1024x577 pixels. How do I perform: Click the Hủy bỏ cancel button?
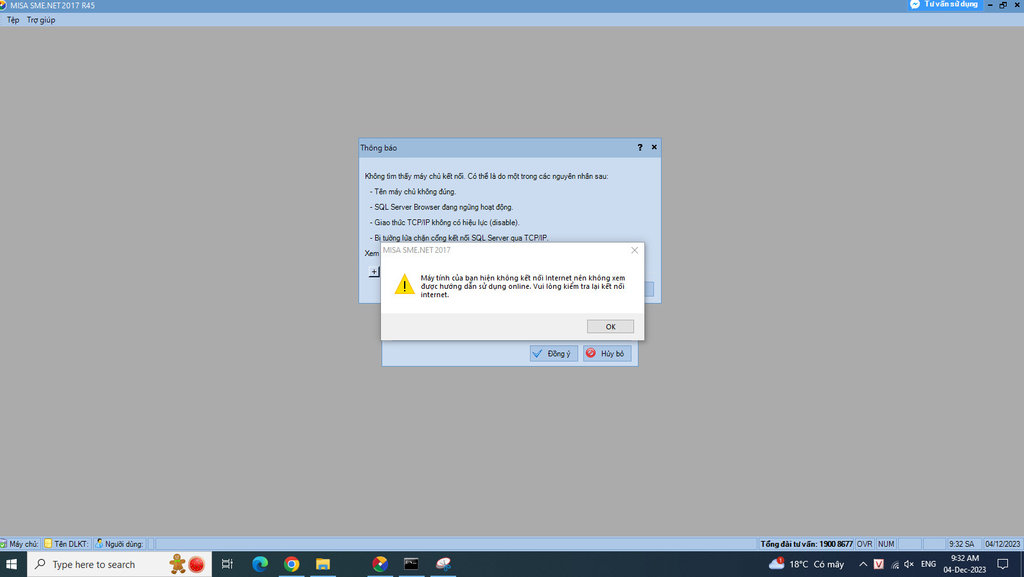coord(607,353)
